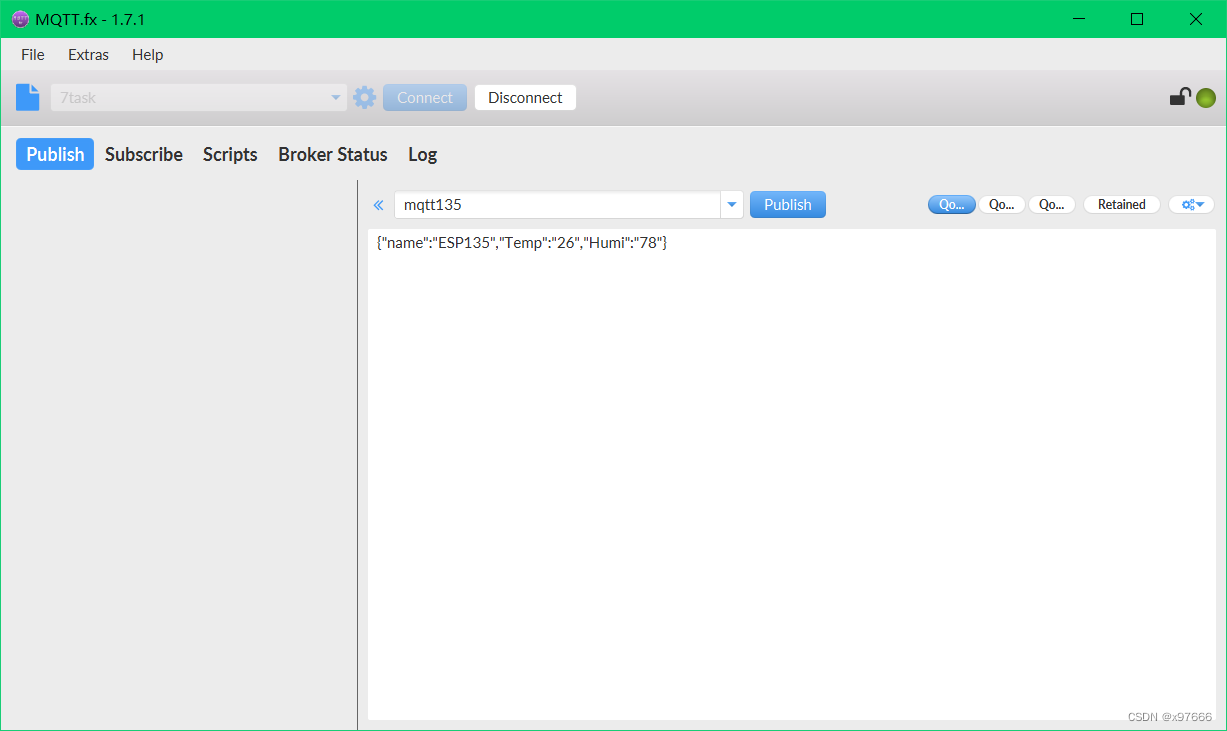This screenshot has height=731, width=1227.
Task: Click the JSON message payload text
Action: tap(522, 243)
